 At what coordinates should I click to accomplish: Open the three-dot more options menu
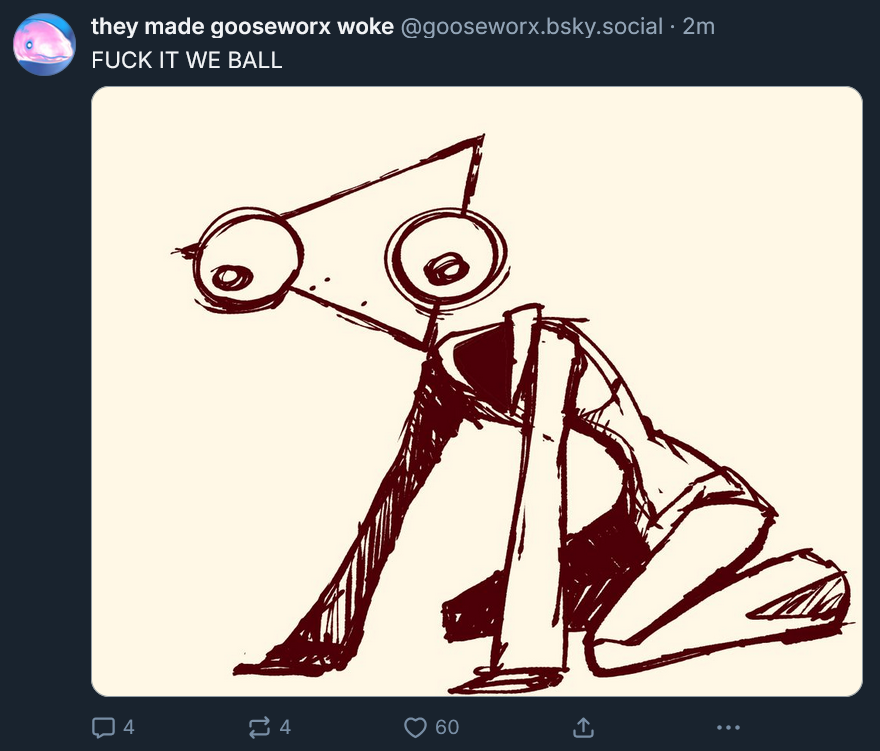click(x=728, y=727)
